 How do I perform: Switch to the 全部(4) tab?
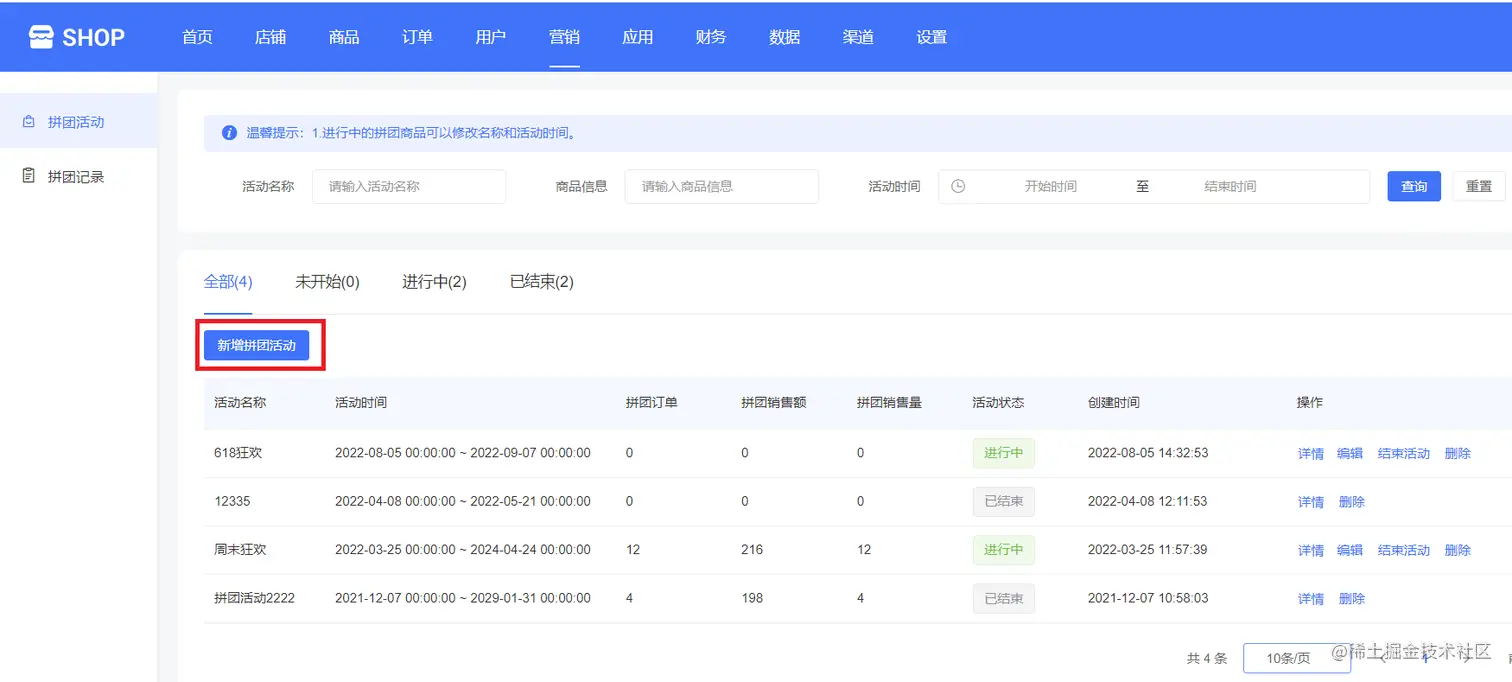pyautogui.click(x=228, y=282)
